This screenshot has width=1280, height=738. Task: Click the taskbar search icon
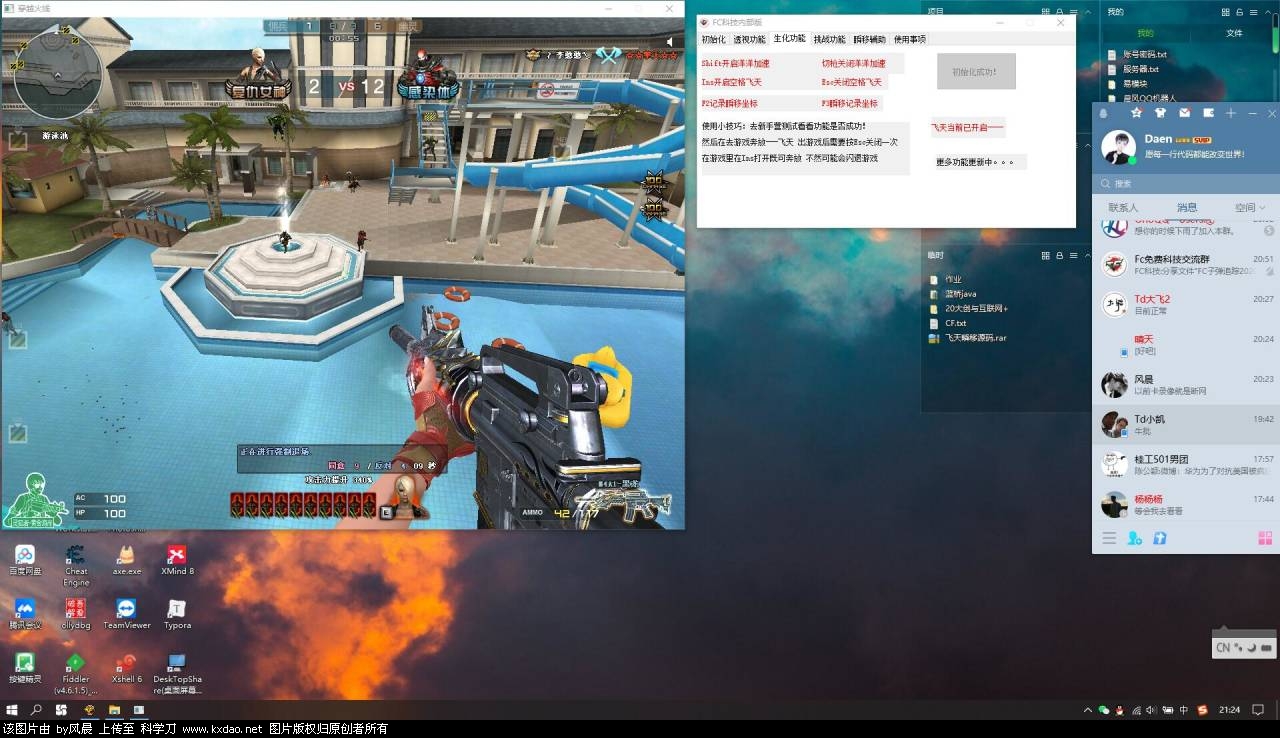[37, 710]
